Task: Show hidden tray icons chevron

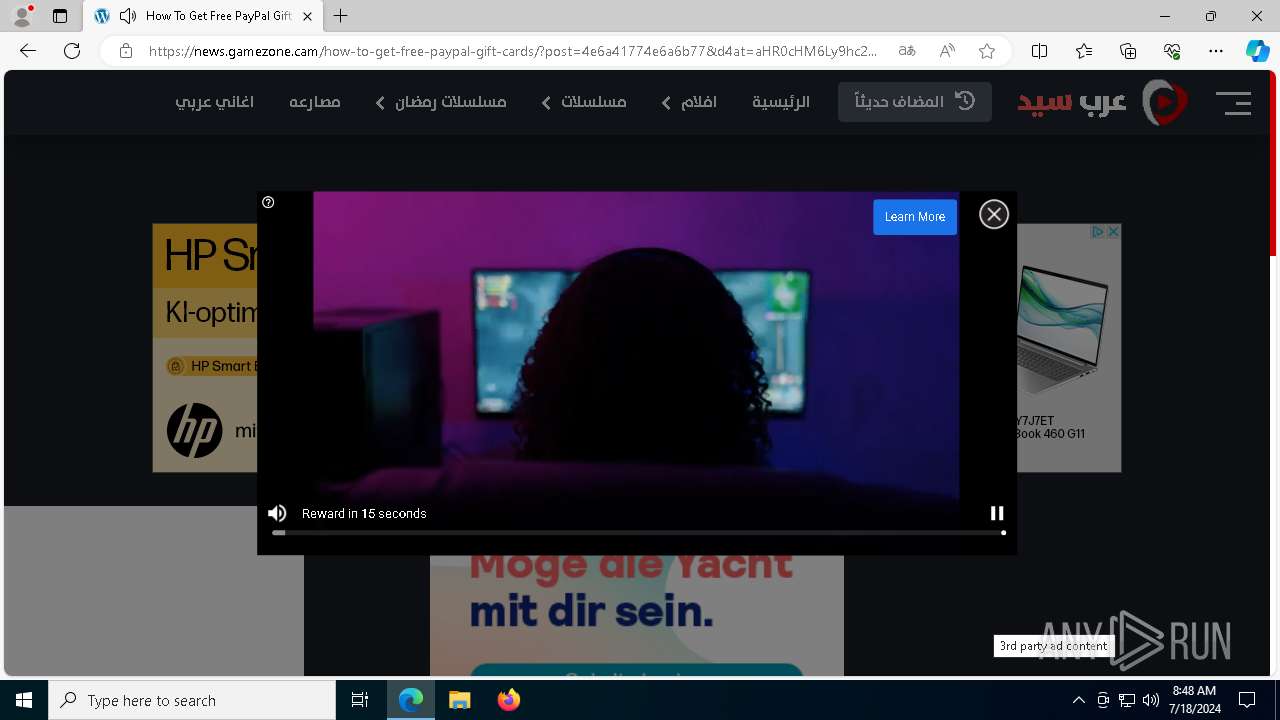Action: 1078,700
